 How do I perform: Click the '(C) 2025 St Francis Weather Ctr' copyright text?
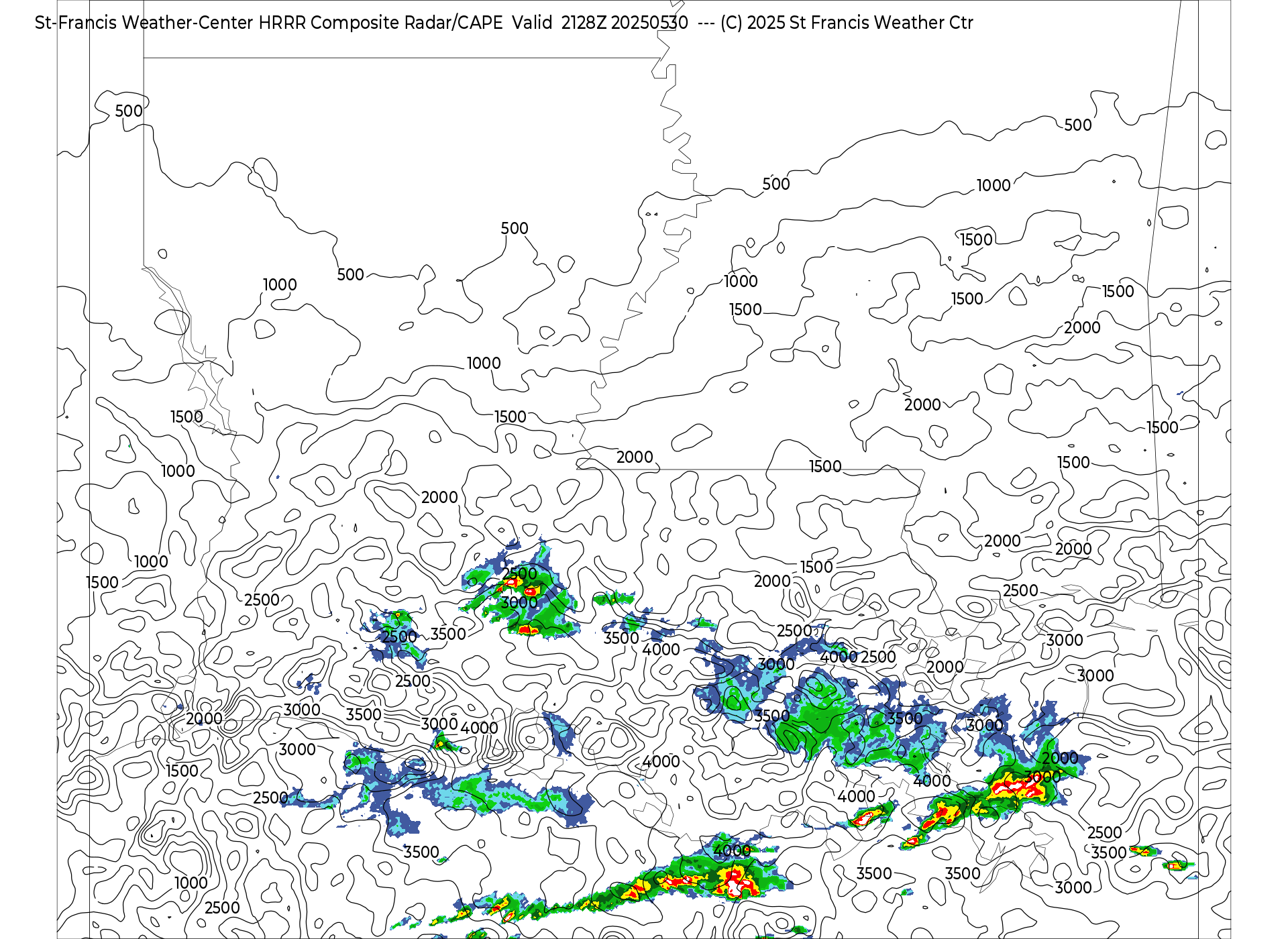pos(847,23)
